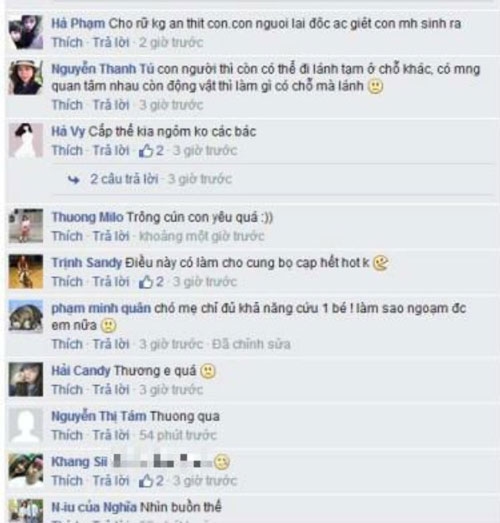The width and height of the screenshot is (500, 523).
Task: Open the N-iu của Nghĩa profile name
Action: coord(94,507)
